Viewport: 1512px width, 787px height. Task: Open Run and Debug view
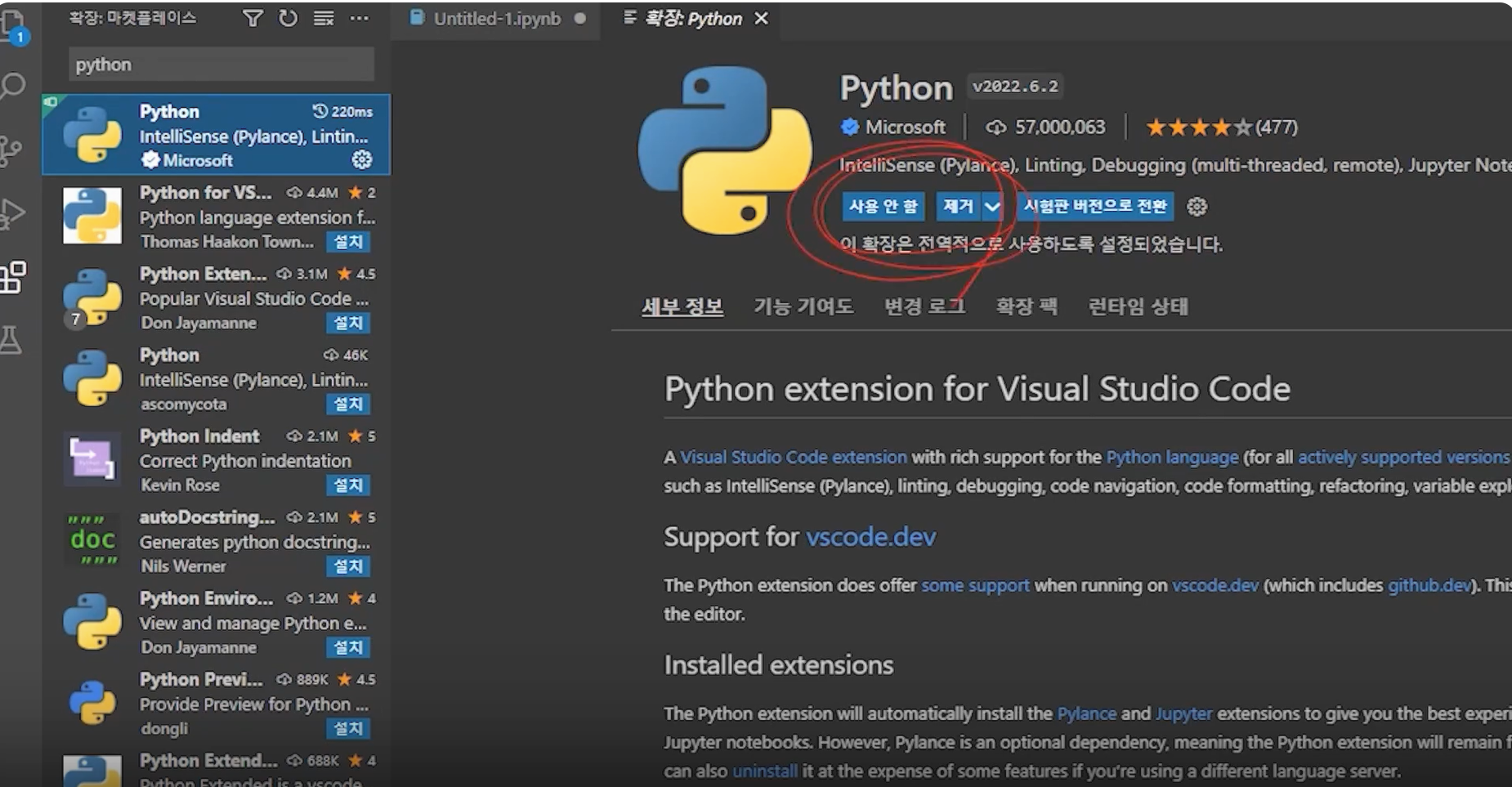(12, 213)
